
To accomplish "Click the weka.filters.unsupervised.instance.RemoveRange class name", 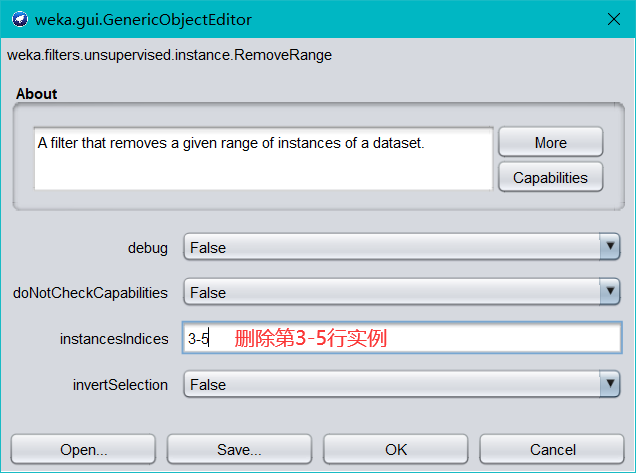I will (x=169, y=55).
